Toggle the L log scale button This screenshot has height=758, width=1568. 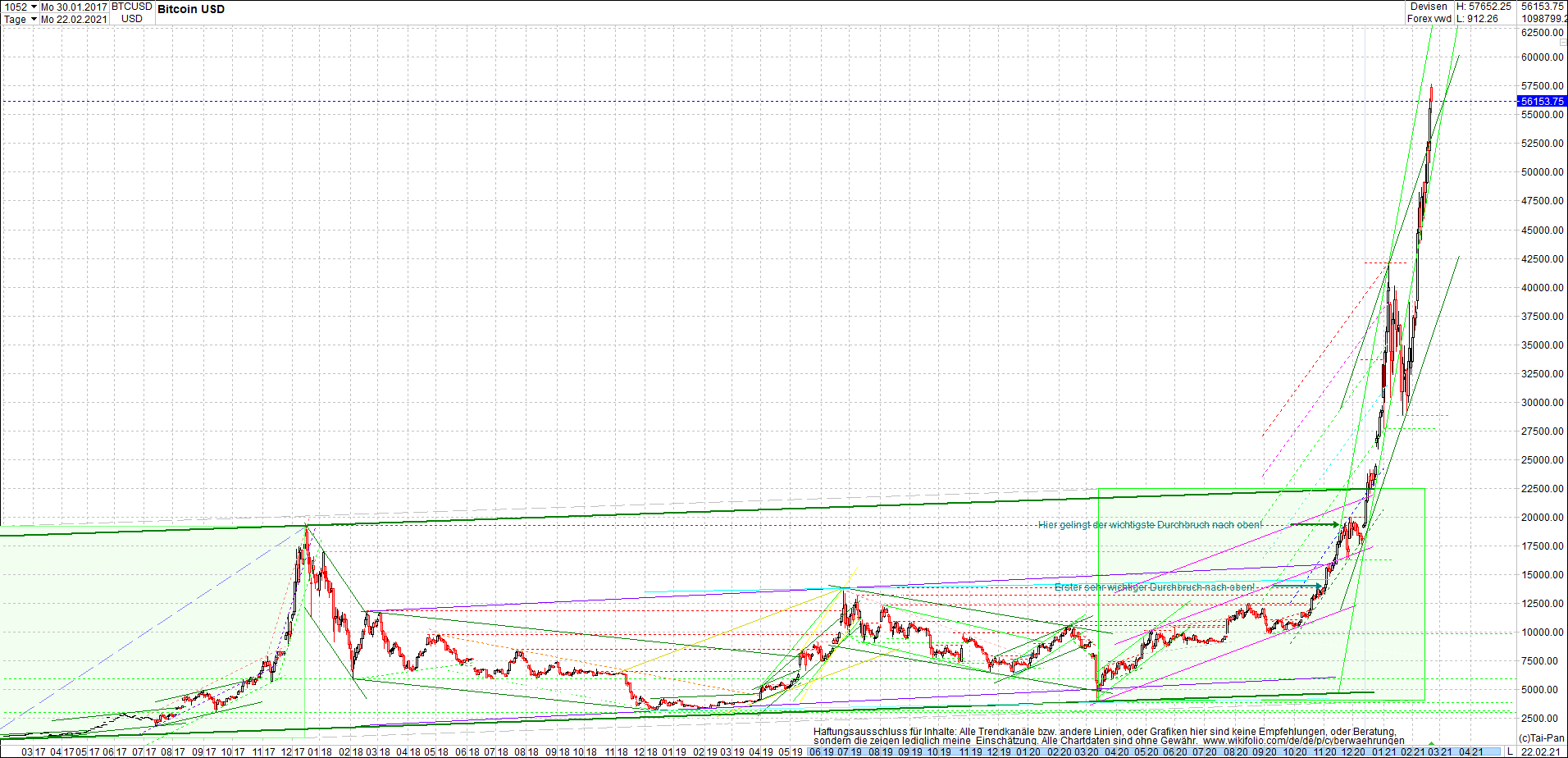click(x=1510, y=751)
